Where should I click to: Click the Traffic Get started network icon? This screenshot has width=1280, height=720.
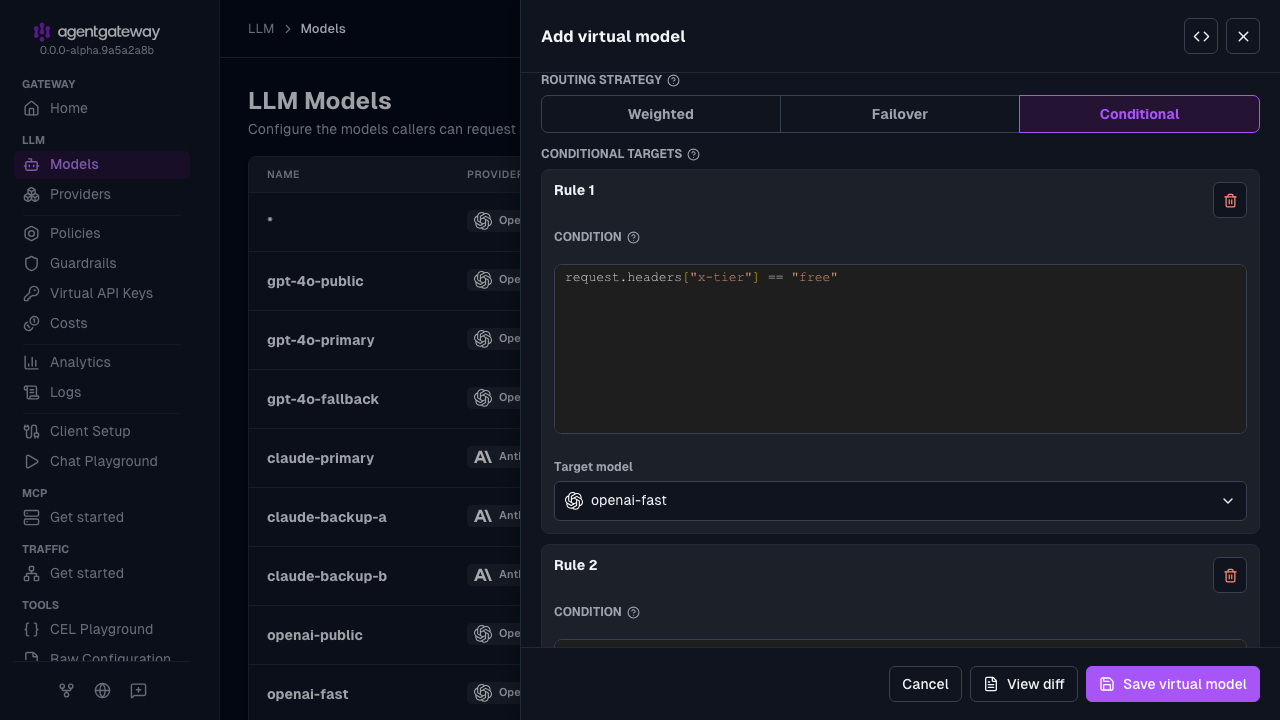click(31, 573)
